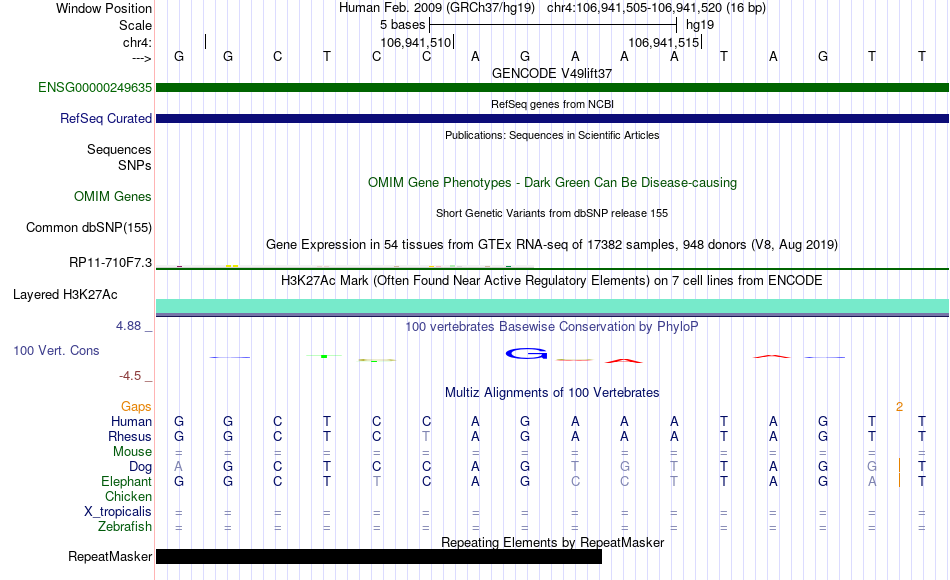
Task: Select the Rhesus alignment row label
Action: (130, 436)
